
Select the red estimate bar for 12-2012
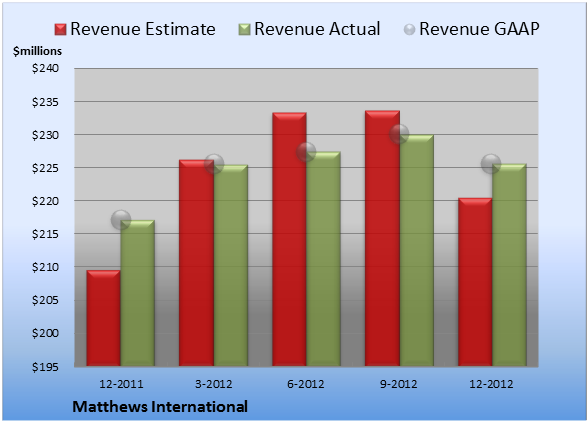pos(475,282)
